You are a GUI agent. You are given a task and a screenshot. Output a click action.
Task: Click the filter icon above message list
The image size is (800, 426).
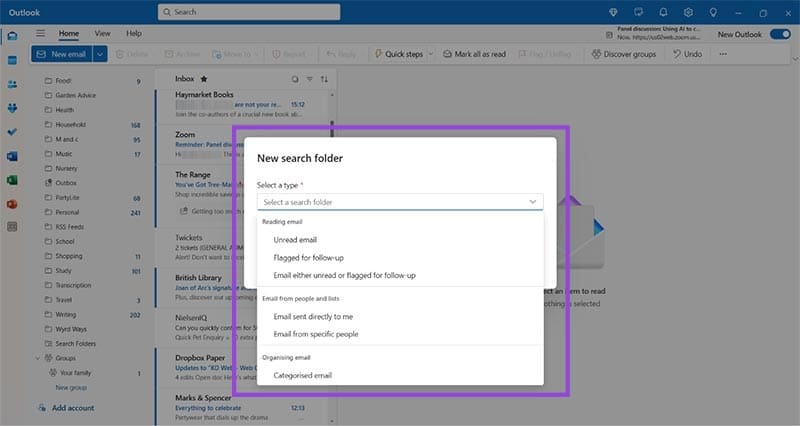(x=310, y=78)
